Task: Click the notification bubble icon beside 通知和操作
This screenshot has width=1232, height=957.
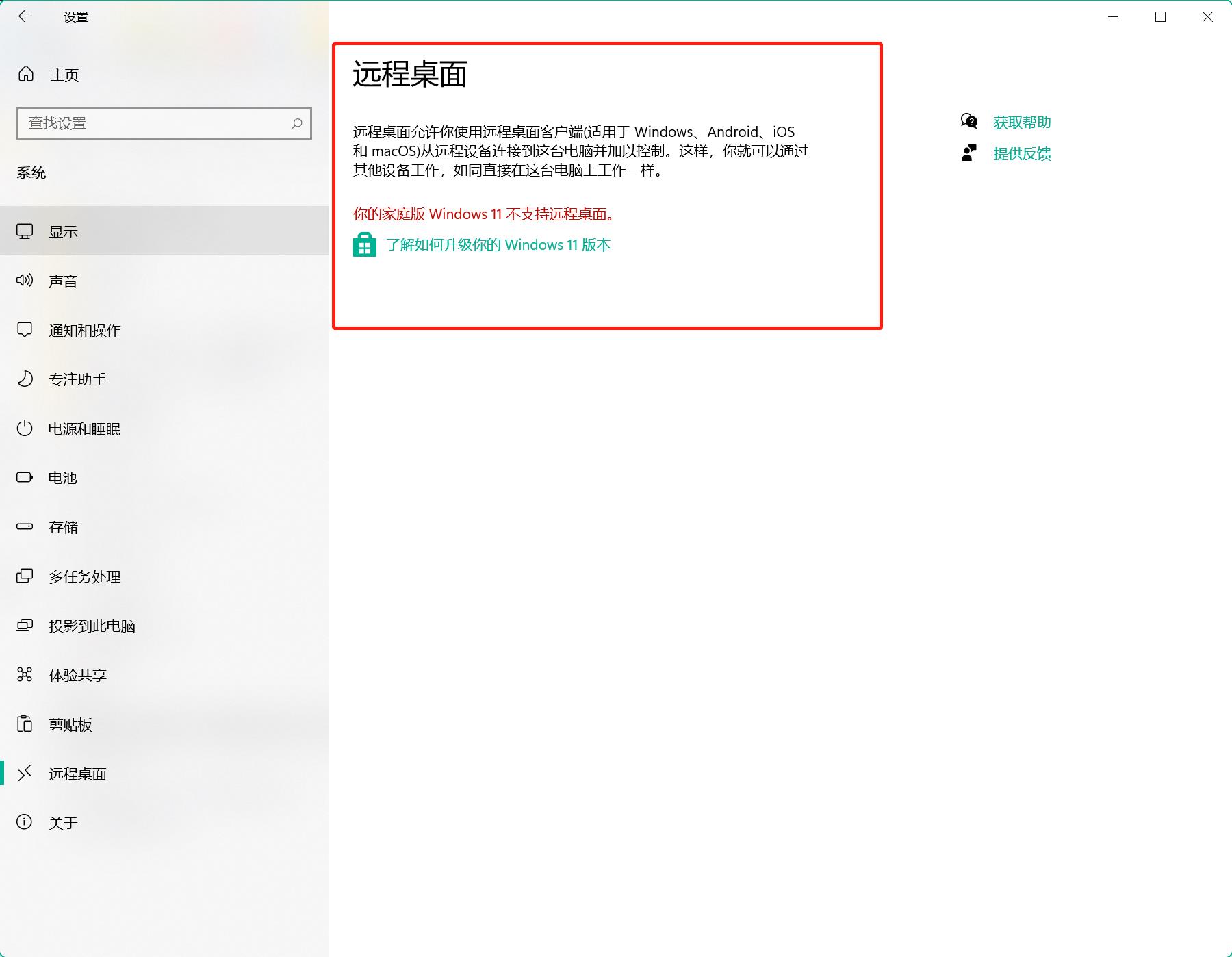Action: tap(25, 330)
